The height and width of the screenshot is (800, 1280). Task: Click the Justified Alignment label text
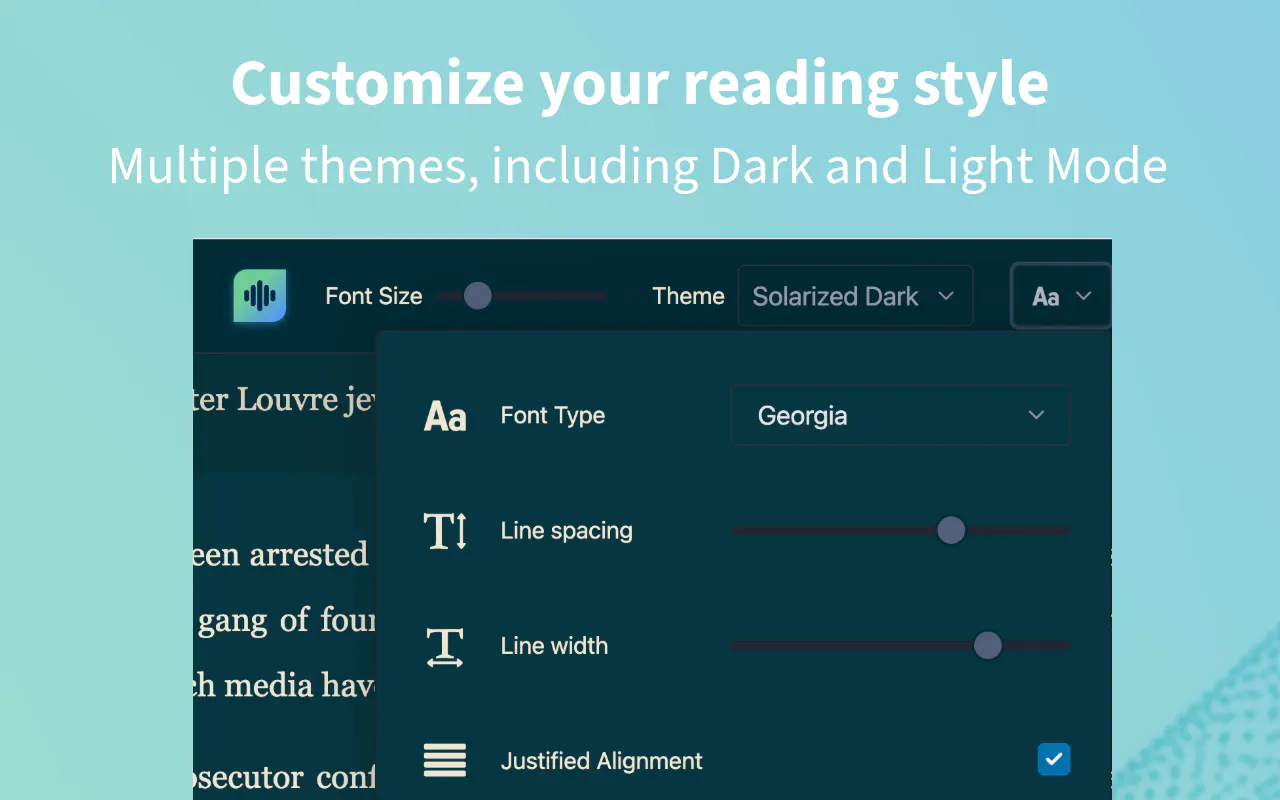tap(601, 761)
